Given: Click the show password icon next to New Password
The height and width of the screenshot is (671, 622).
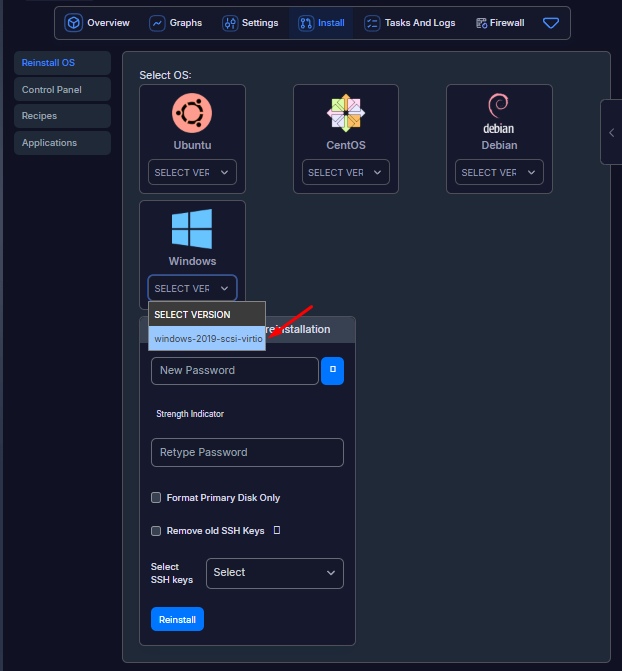Looking at the screenshot, I should point(332,371).
